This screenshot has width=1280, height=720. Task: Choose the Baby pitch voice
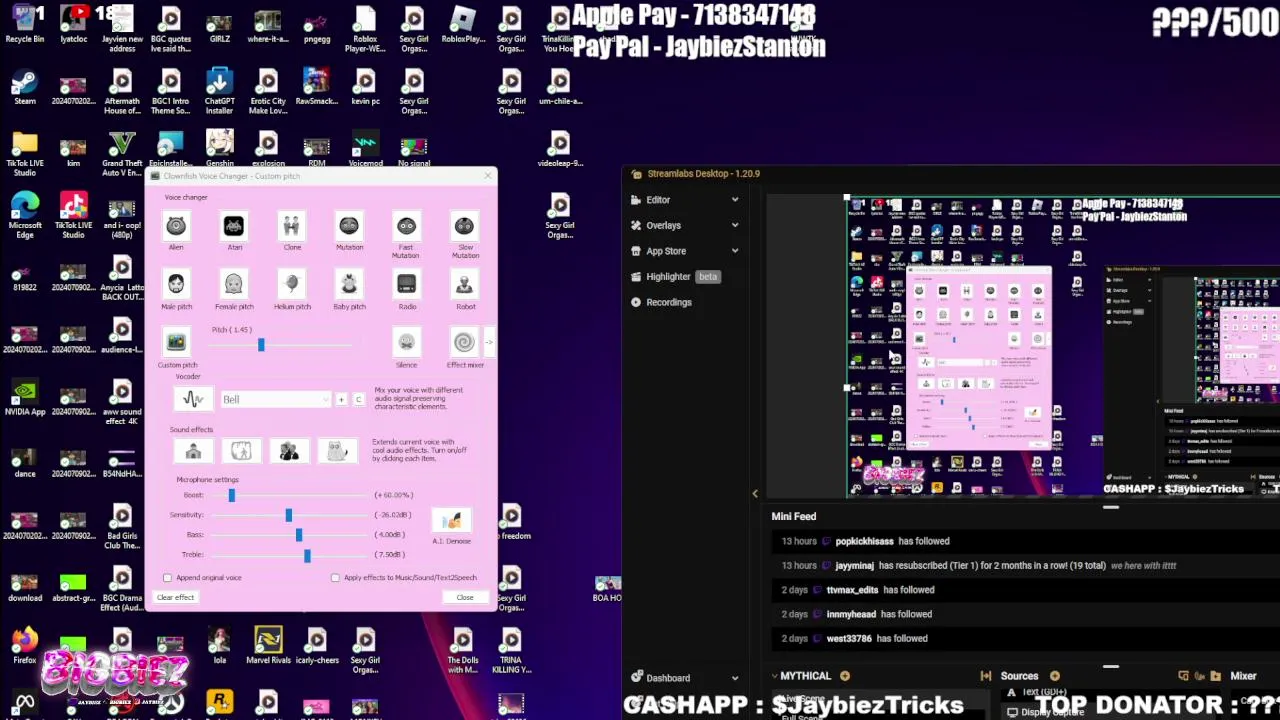click(349, 285)
